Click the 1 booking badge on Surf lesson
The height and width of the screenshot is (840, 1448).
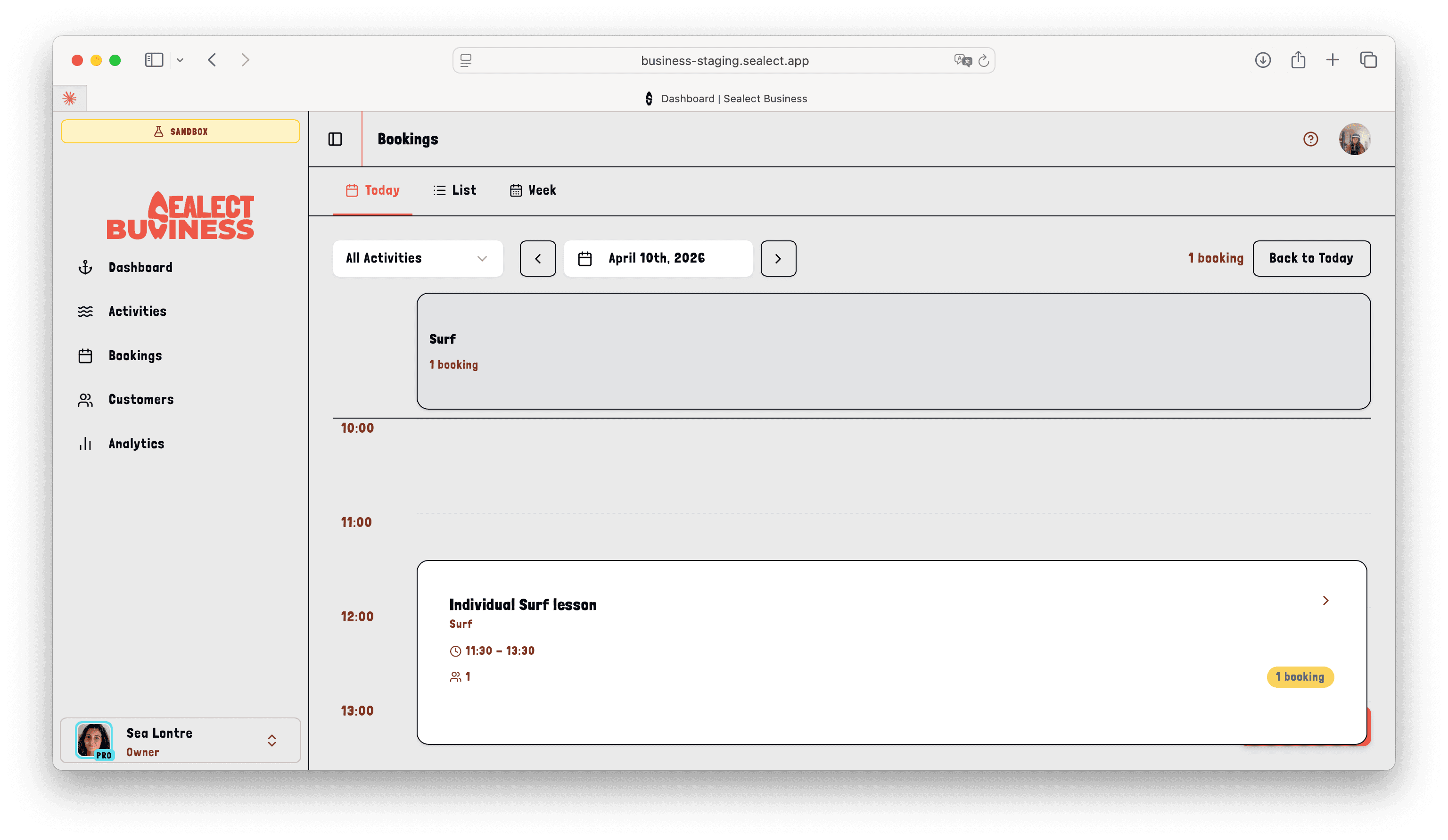[1300, 677]
